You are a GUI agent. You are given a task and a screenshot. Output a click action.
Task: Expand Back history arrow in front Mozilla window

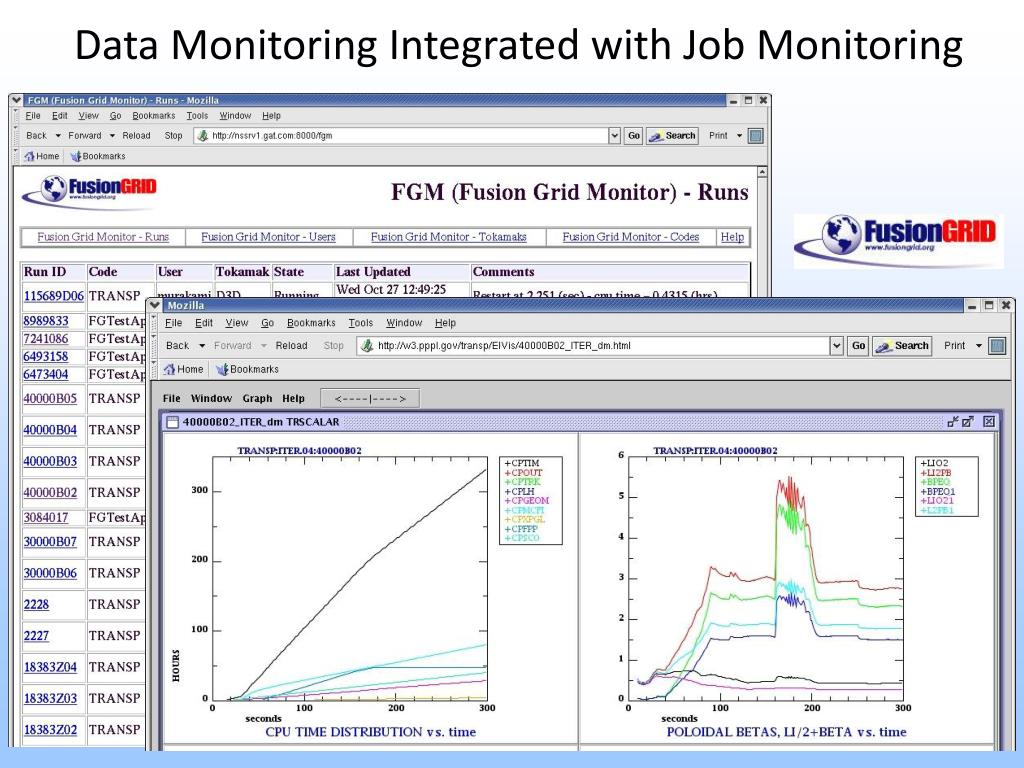202,345
